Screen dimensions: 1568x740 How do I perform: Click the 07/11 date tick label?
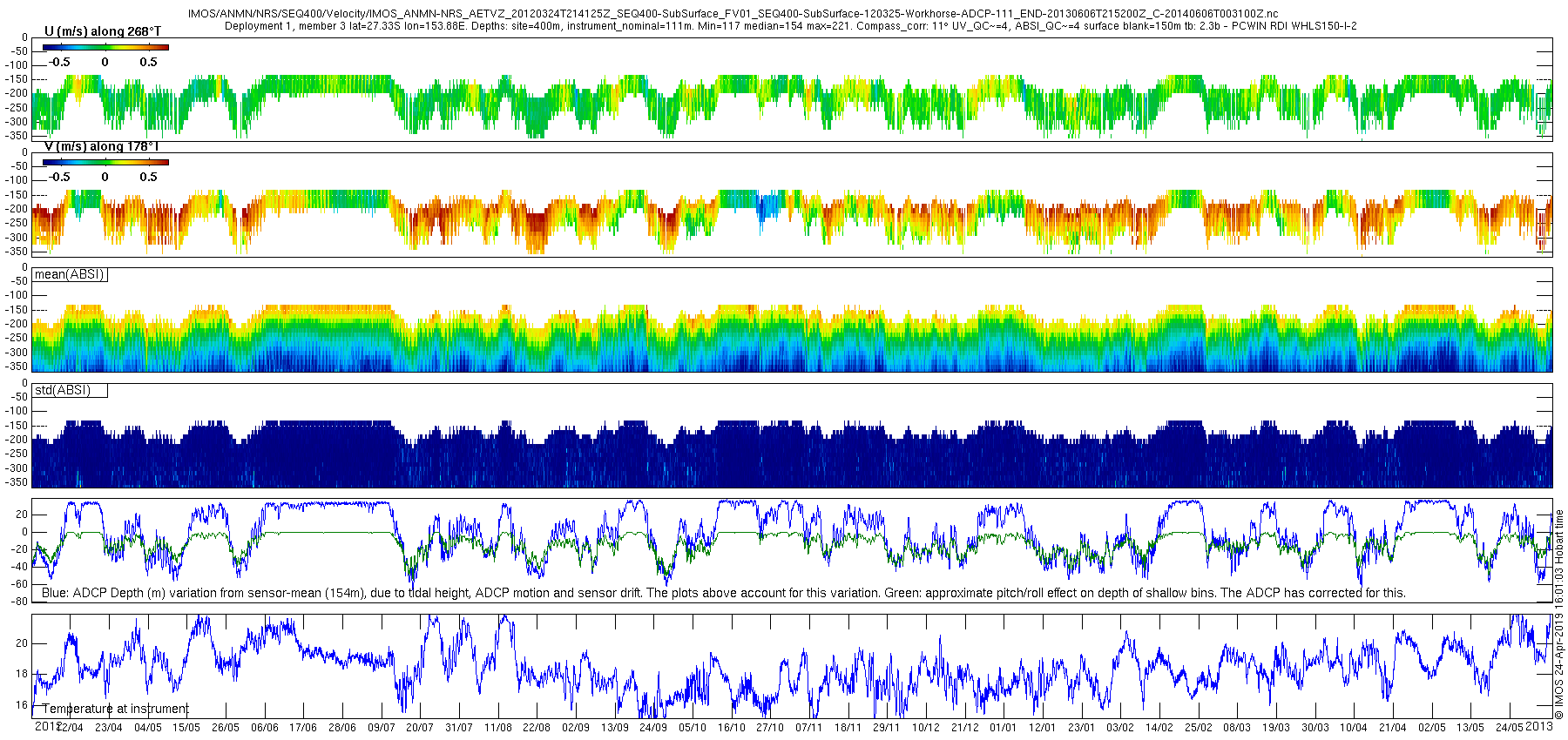[x=809, y=728]
